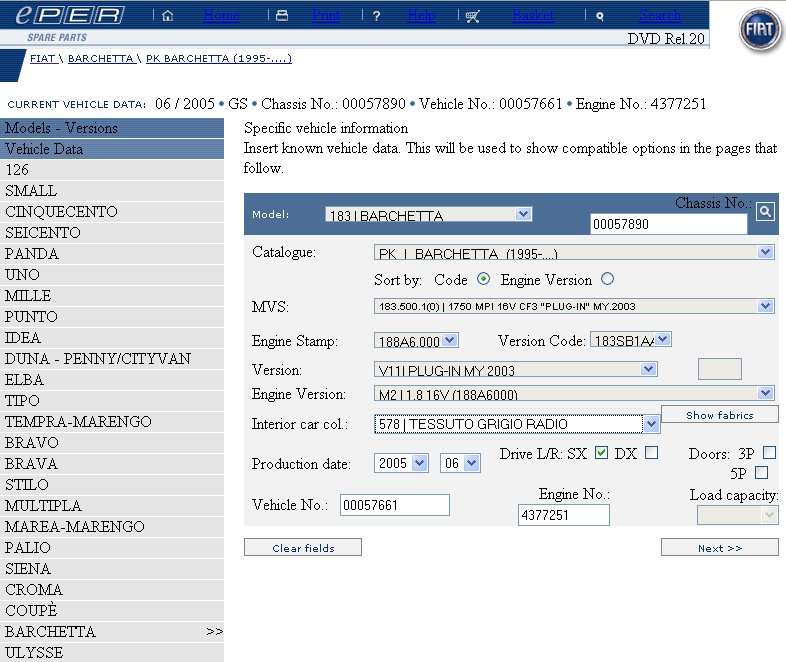Select Vehicle Data menu header
This screenshot has height=662, width=786.
[112, 149]
